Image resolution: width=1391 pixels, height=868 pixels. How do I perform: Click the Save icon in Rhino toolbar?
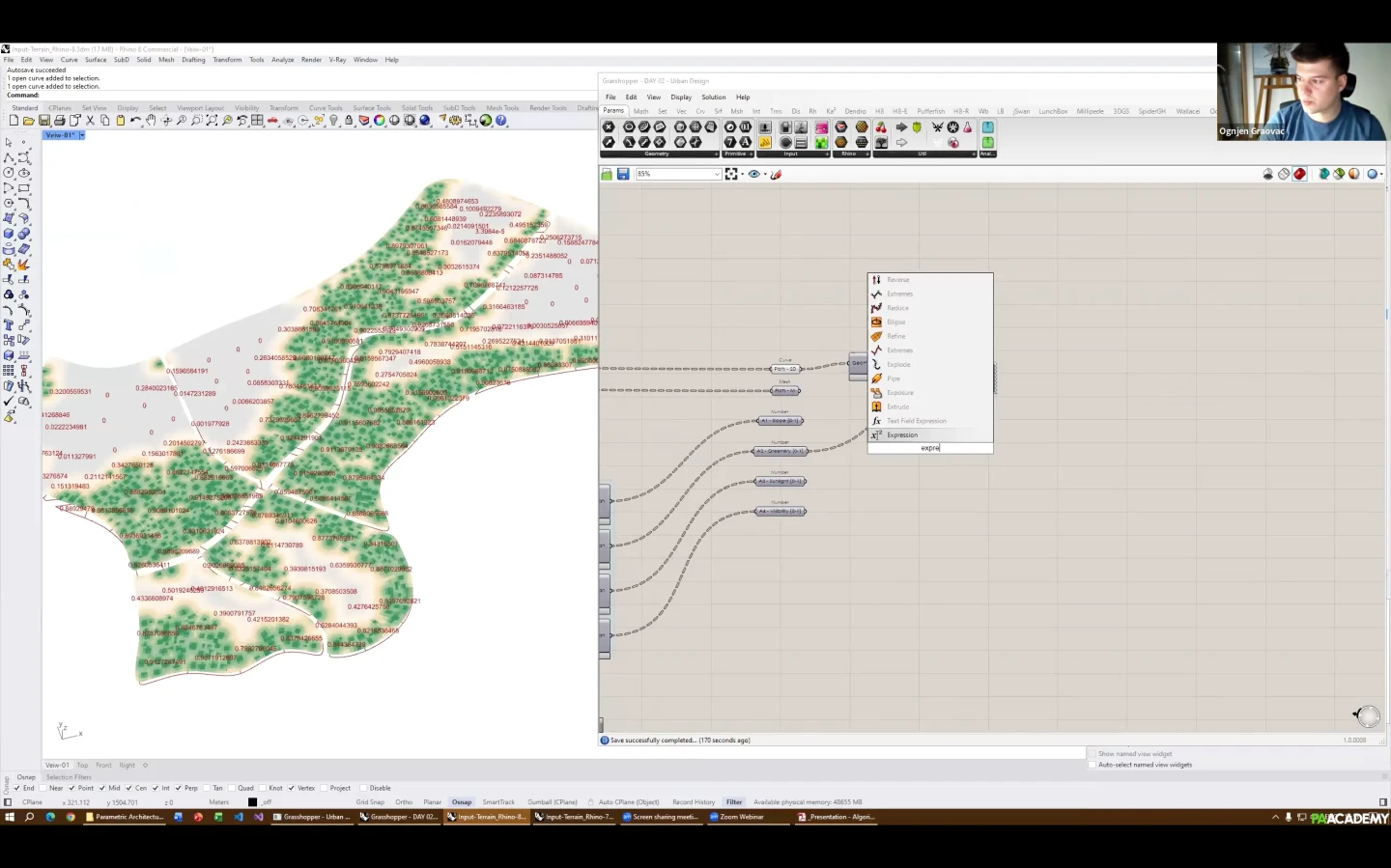coord(43,121)
